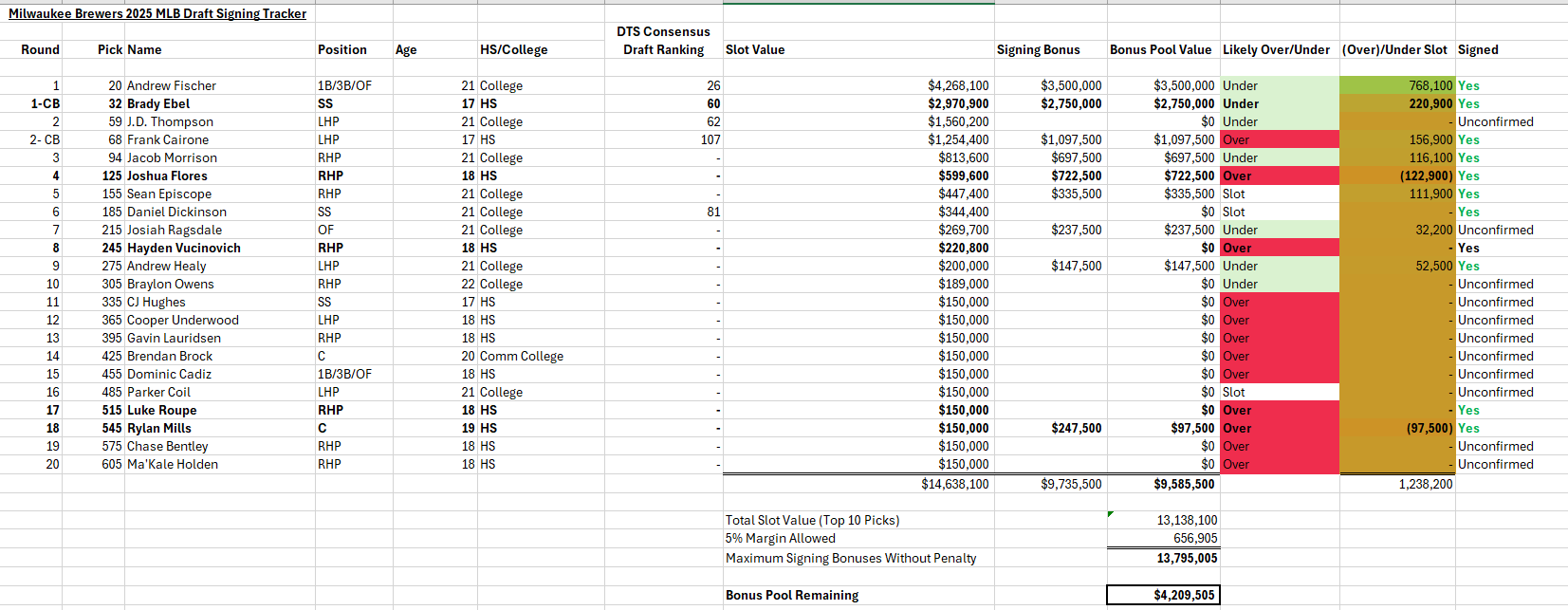
Task: Select the Unconfirmed status for J.D. Thompson
Action: [1495, 122]
